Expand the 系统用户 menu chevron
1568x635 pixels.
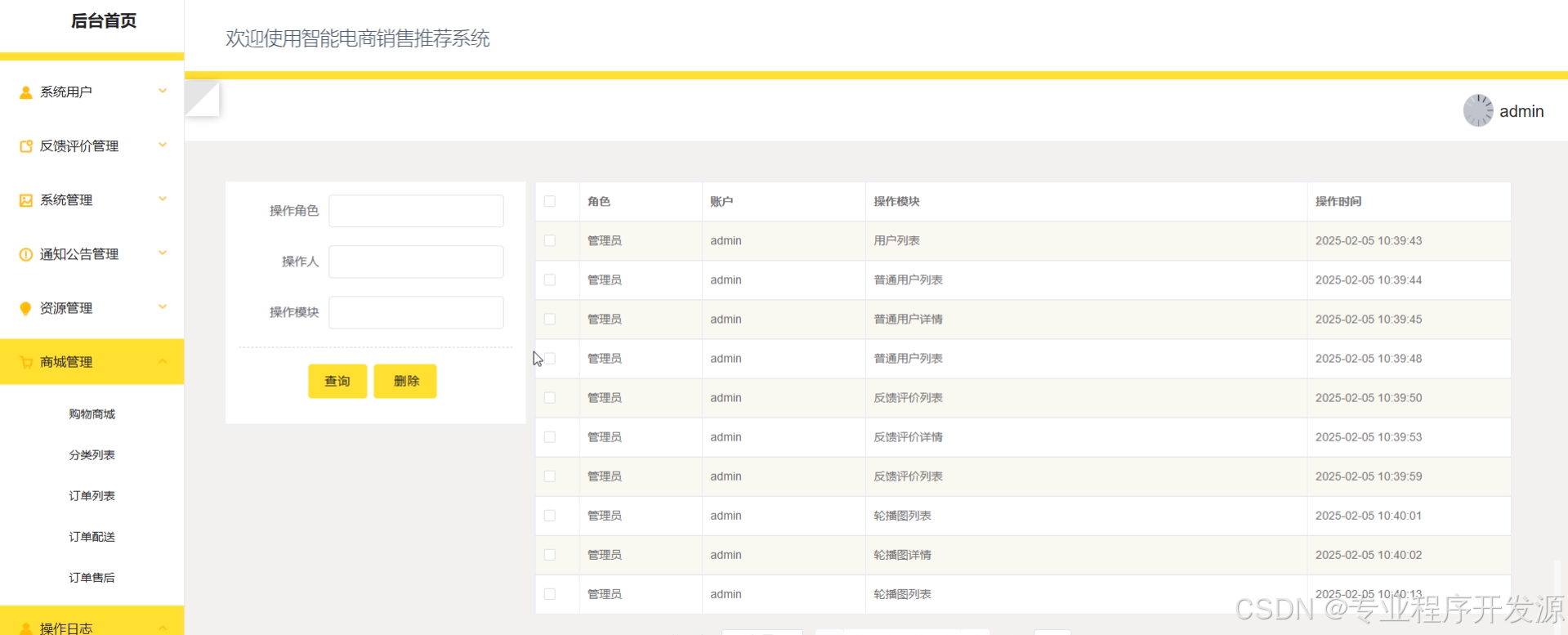[x=163, y=91]
